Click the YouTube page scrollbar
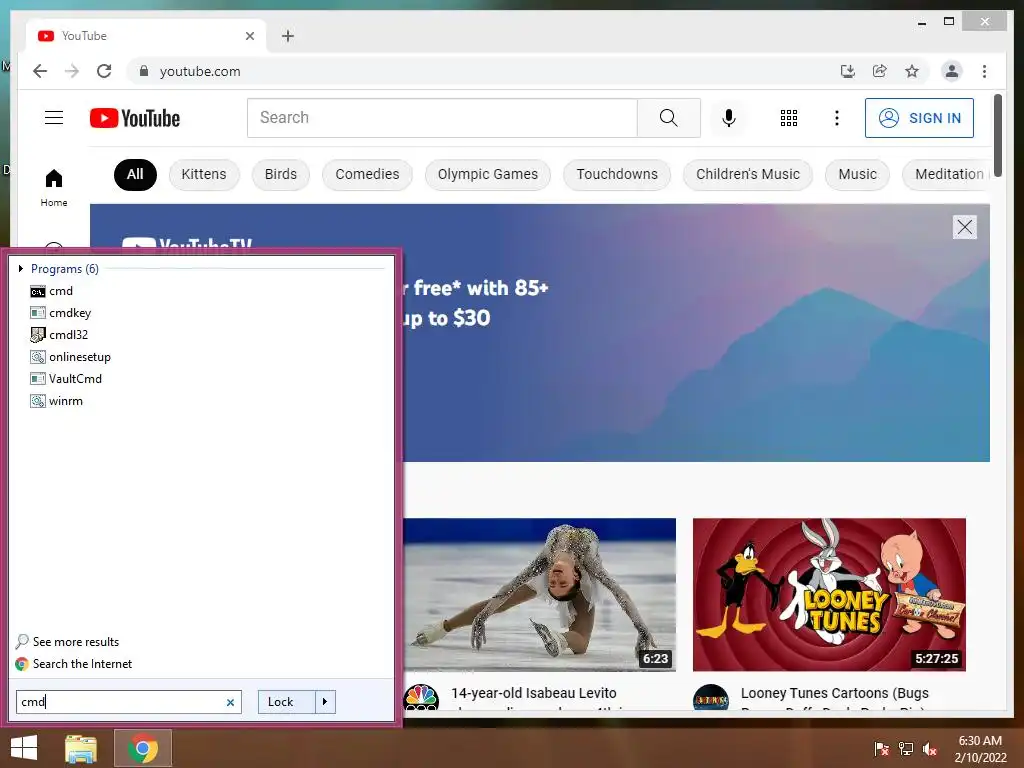Image resolution: width=1024 pixels, height=768 pixels. [x=998, y=135]
